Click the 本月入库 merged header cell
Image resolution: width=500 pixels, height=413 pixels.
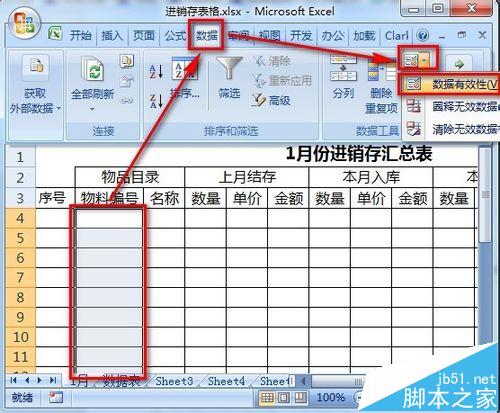point(371,177)
